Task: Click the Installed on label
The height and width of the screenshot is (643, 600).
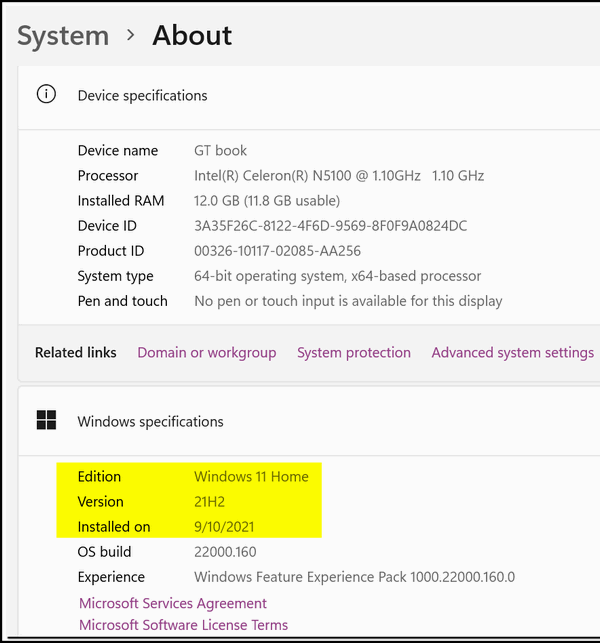Action: click(114, 527)
